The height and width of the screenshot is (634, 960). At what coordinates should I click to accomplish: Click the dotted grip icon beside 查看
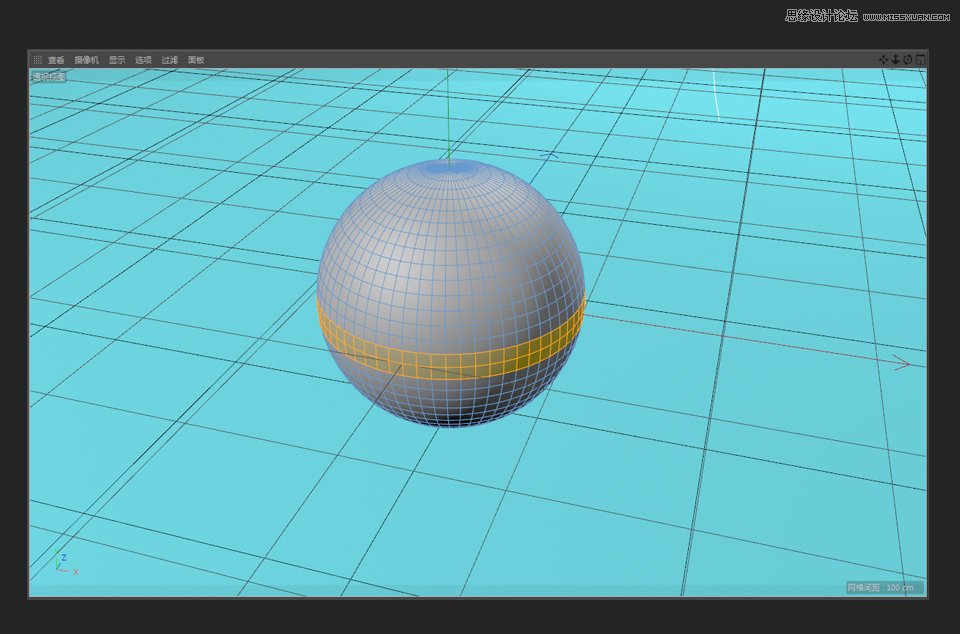coord(37,59)
